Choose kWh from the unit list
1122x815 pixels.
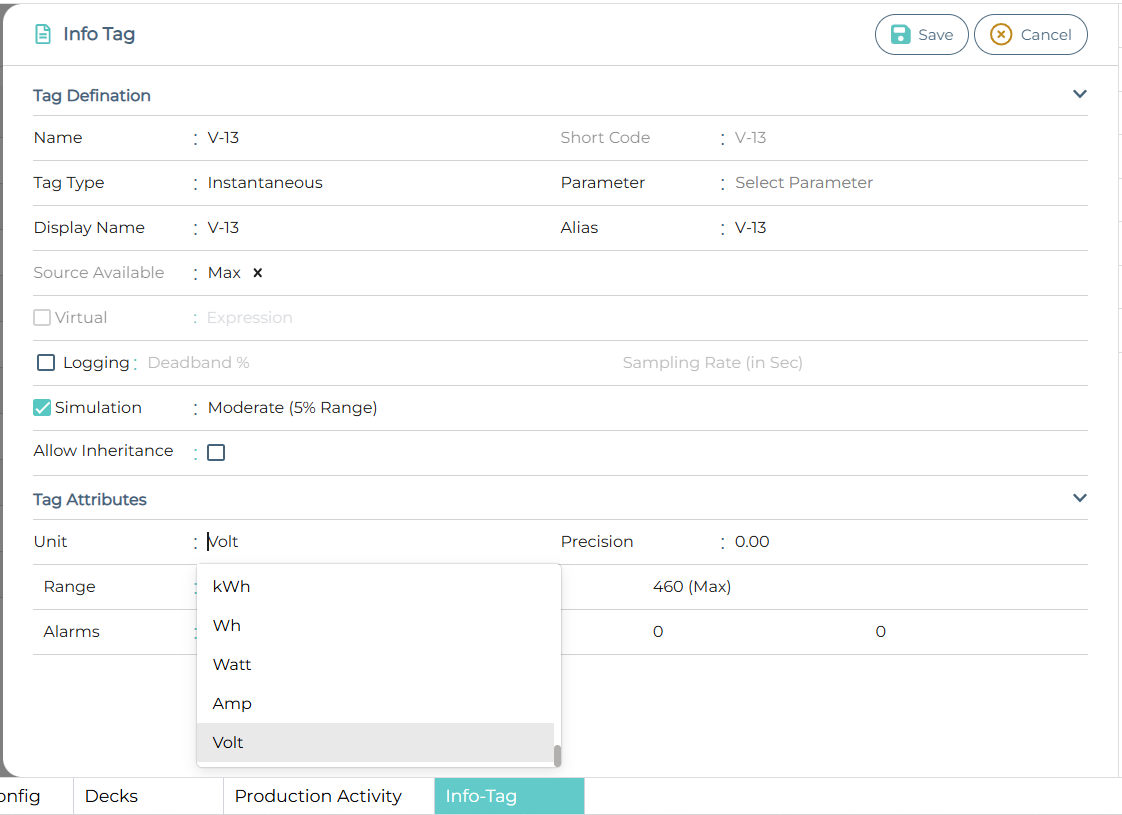(231, 587)
